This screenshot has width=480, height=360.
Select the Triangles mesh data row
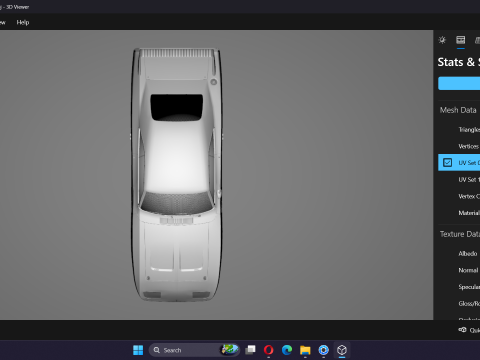coord(459,129)
